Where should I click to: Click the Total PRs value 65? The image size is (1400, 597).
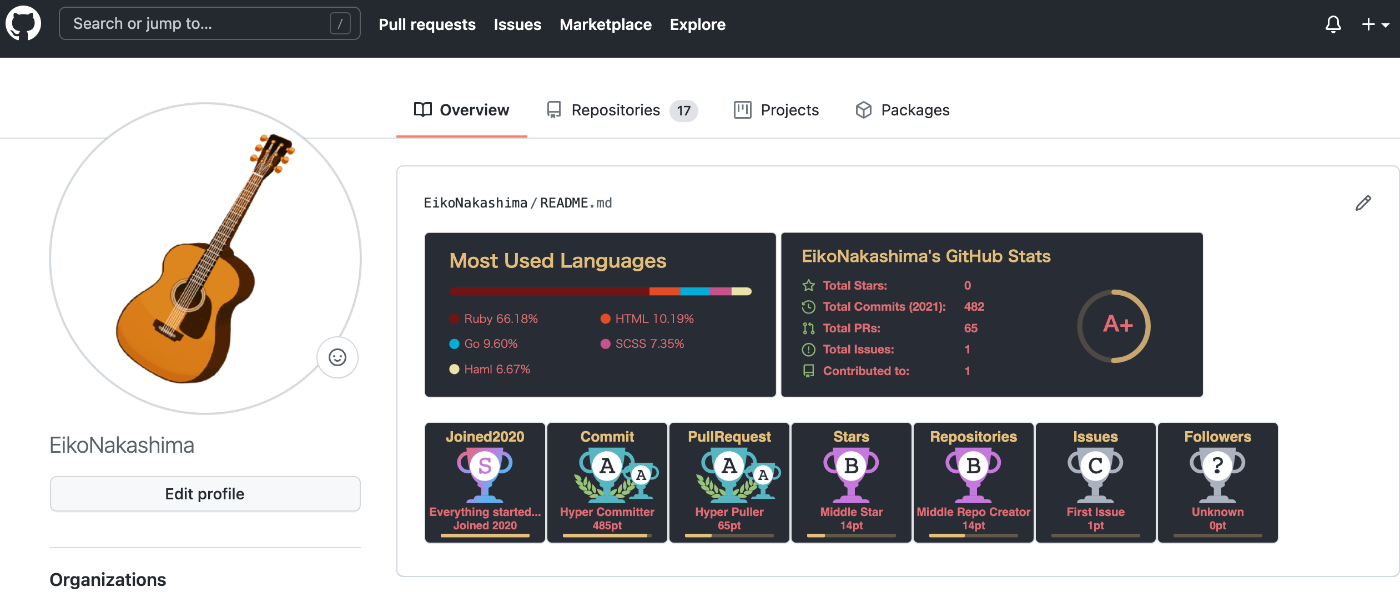coord(971,328)
